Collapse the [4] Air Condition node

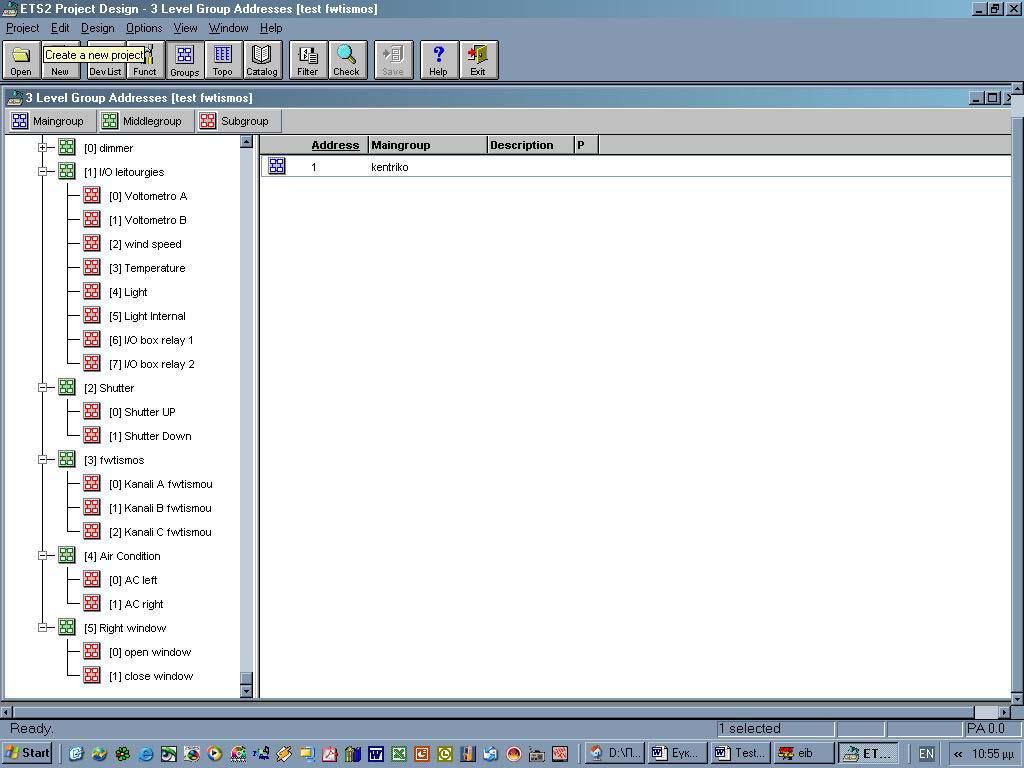pyautogui.click(x=42, y=556)
